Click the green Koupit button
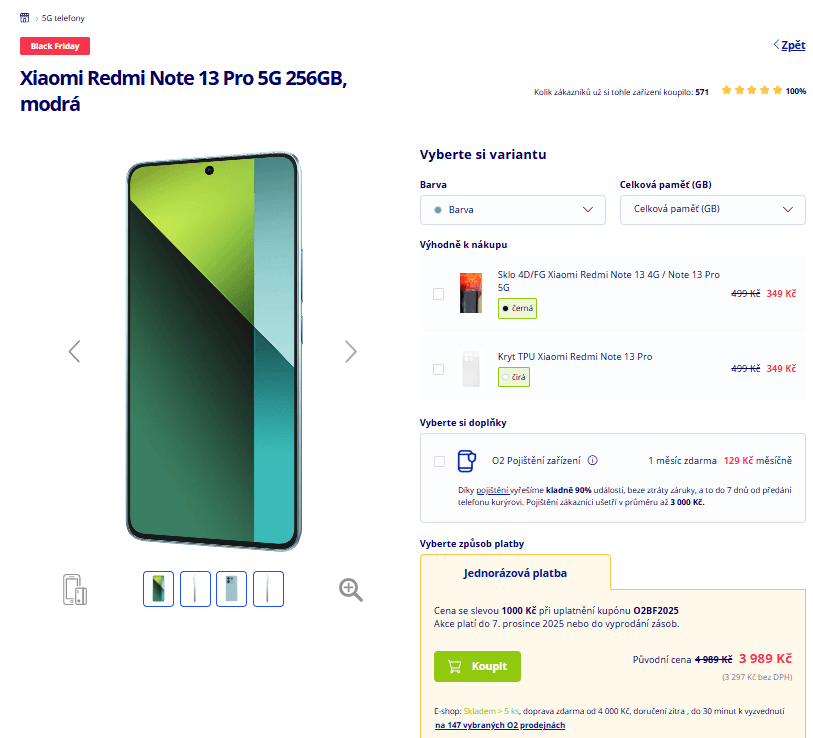 [477, 666]
